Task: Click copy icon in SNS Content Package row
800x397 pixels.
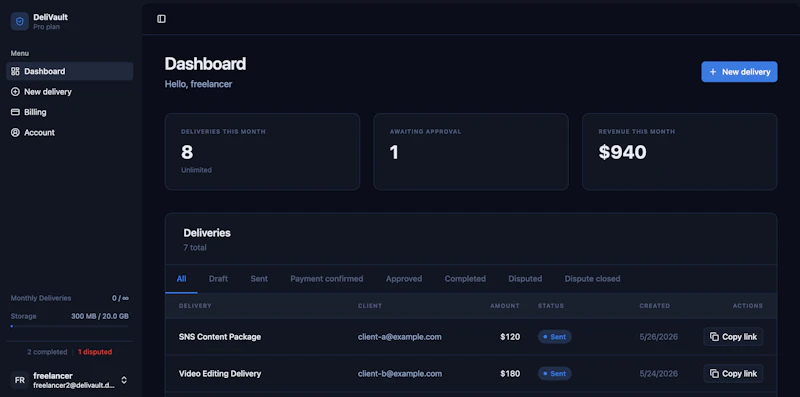Action: [x=714, y=337]
